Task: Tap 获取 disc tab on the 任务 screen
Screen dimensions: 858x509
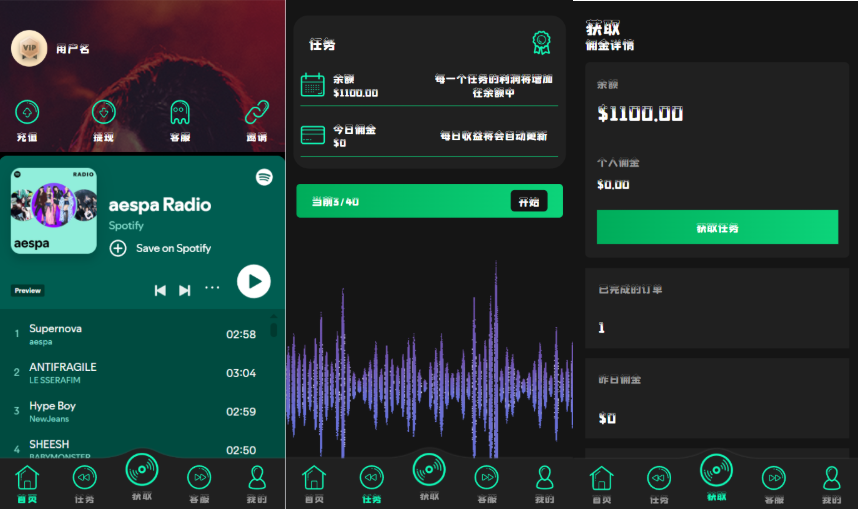Action: tap(429, 475)
